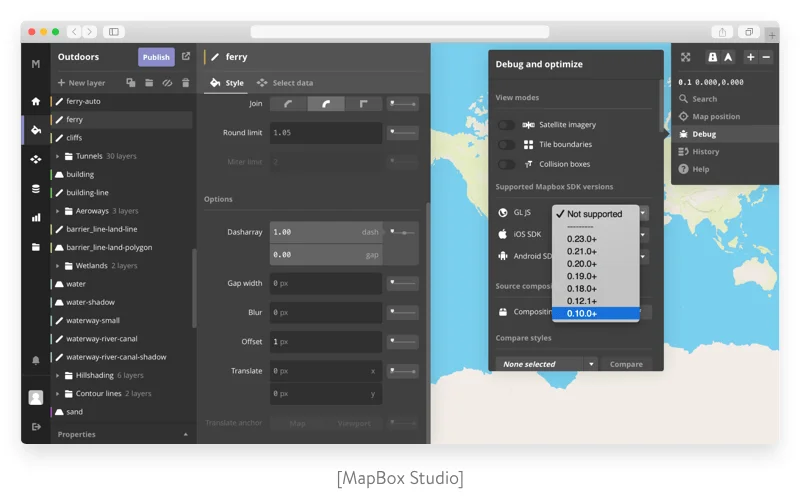The image size is (800, 504).
Task: Click the fullscreen map icon
Action: point(685,58)
